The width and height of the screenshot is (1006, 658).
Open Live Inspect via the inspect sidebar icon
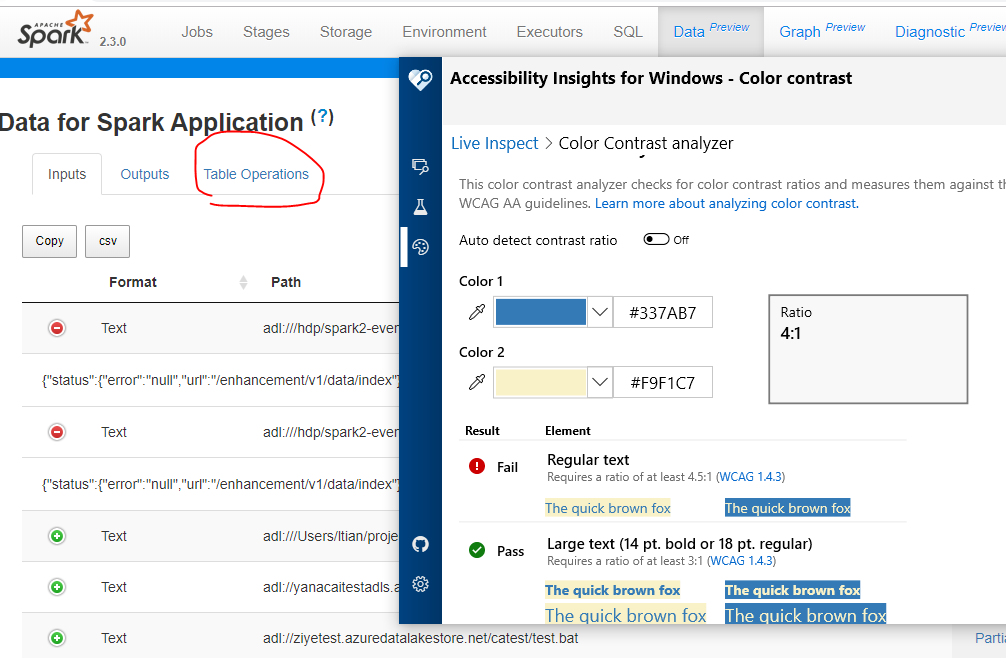coord(420,166)
